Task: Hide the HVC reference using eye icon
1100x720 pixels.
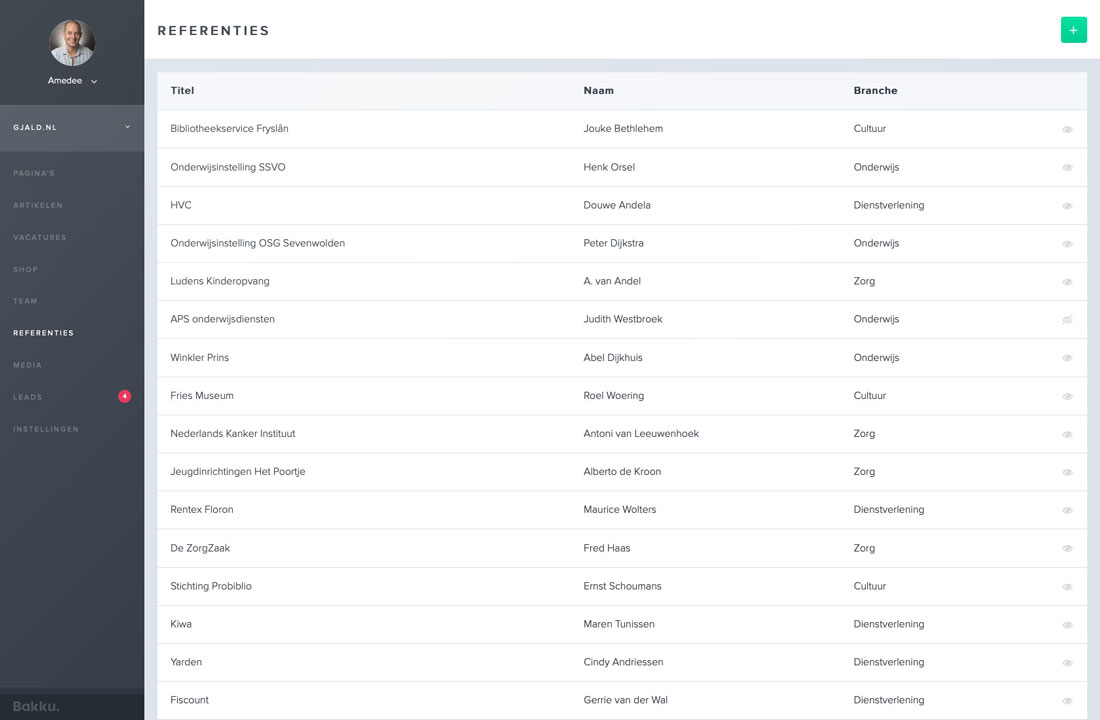Action: click(1067, 206)
